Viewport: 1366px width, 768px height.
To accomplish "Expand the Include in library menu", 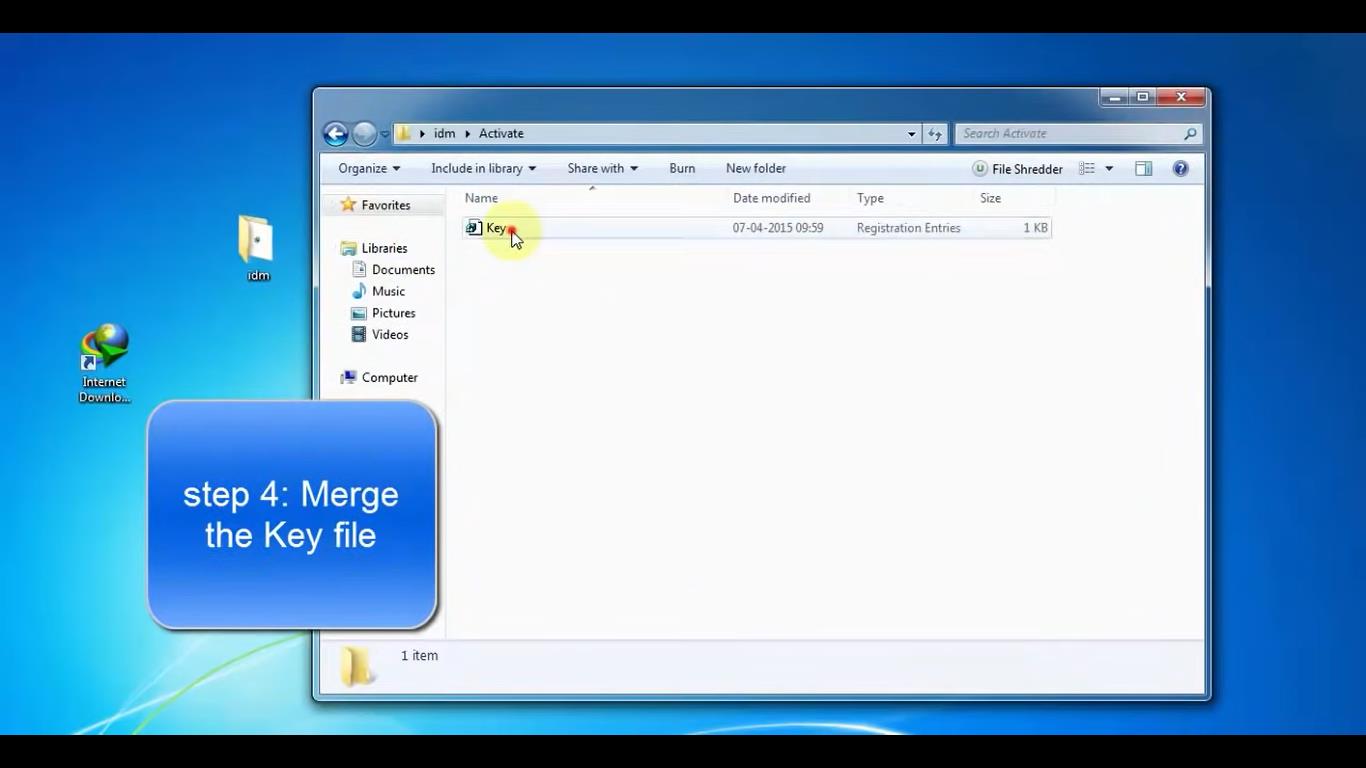I will [x=483, y=169].
